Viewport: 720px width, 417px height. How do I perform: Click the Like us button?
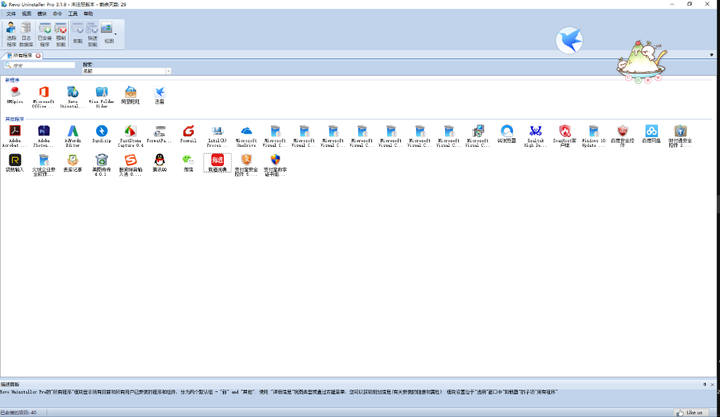coord(690,412)
